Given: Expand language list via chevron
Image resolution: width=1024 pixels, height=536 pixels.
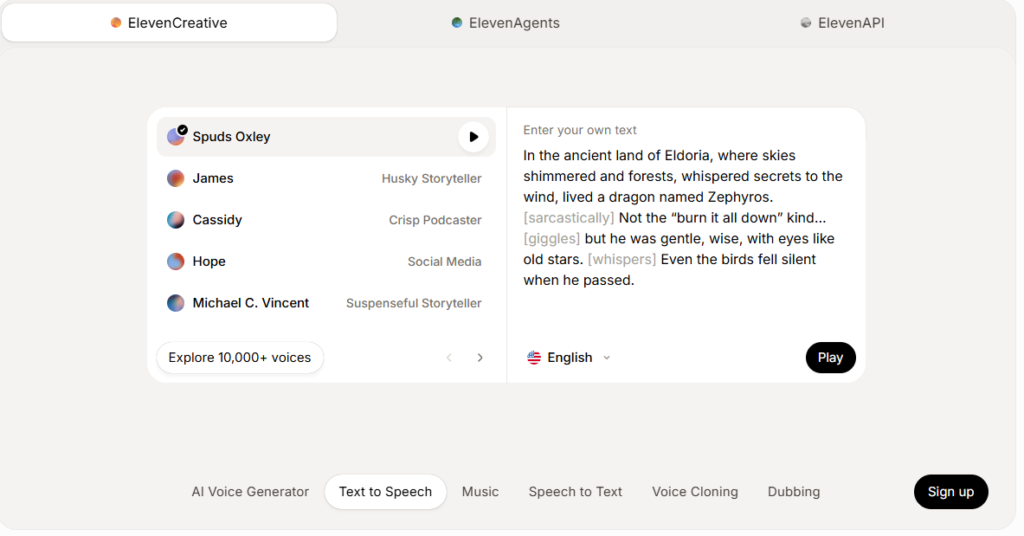Looking at the screenshot, I should (607, 358).
